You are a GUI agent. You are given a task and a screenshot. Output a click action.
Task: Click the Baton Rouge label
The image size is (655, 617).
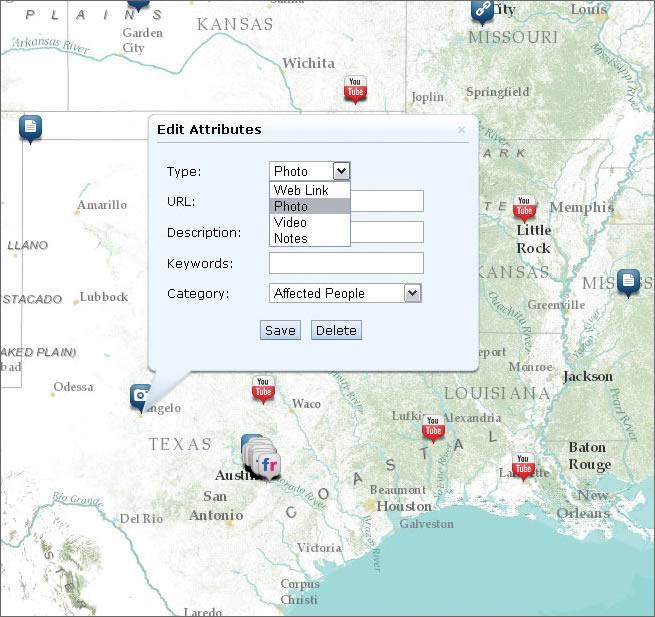(x=589, y=456)
